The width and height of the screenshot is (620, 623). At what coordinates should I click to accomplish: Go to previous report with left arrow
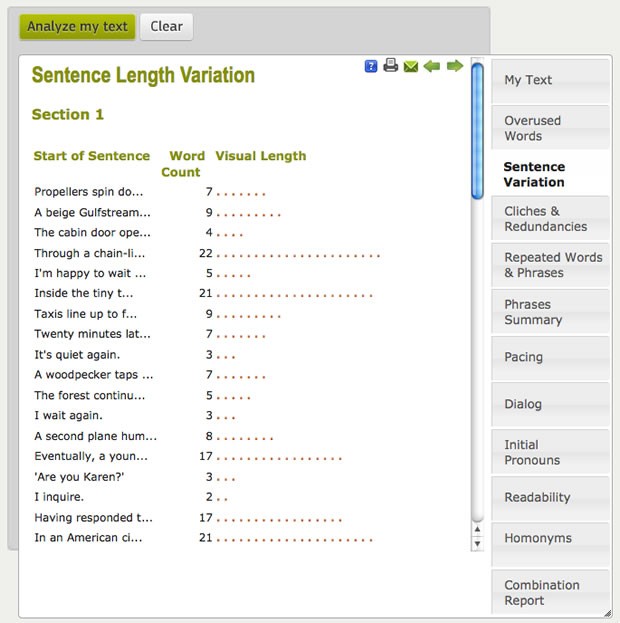[x=432, y=66]
